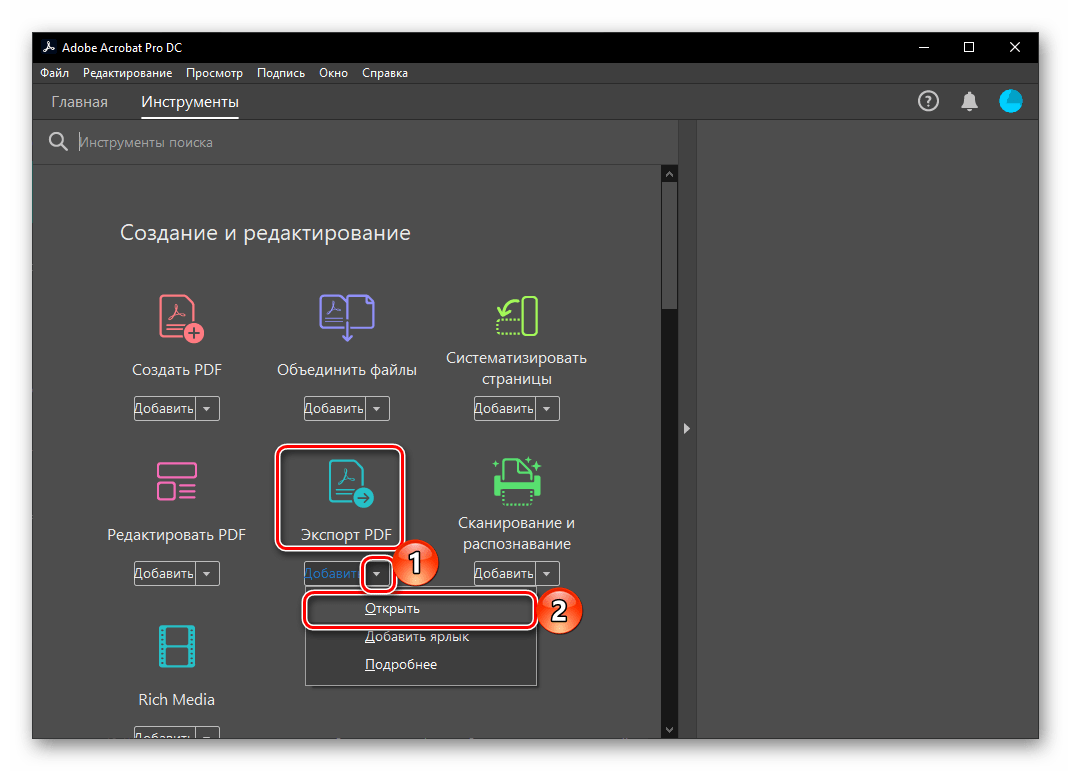Click the blue user profile avatar
Screen dimensions: 1071x771
1010,101
